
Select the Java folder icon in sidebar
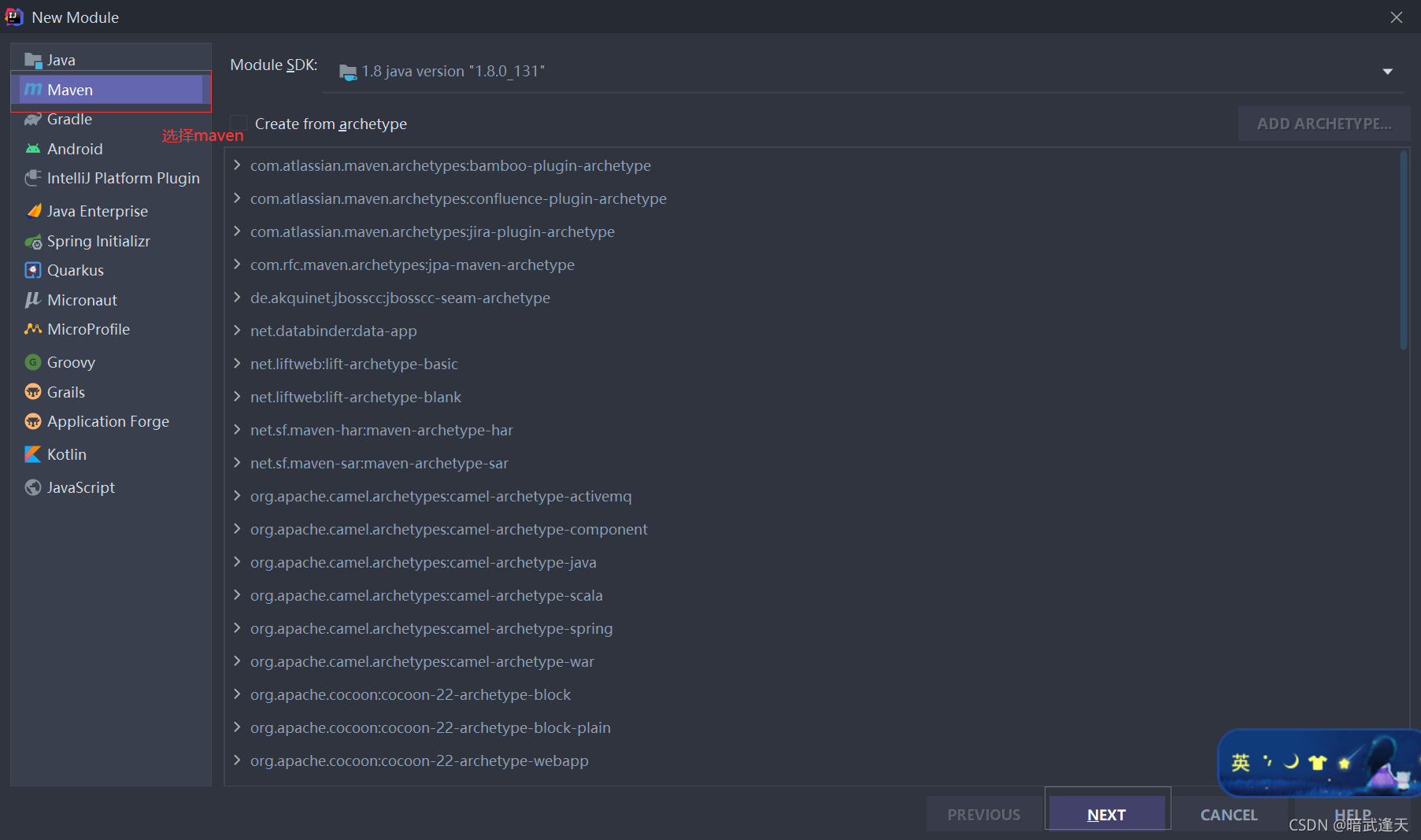(33, 61)
